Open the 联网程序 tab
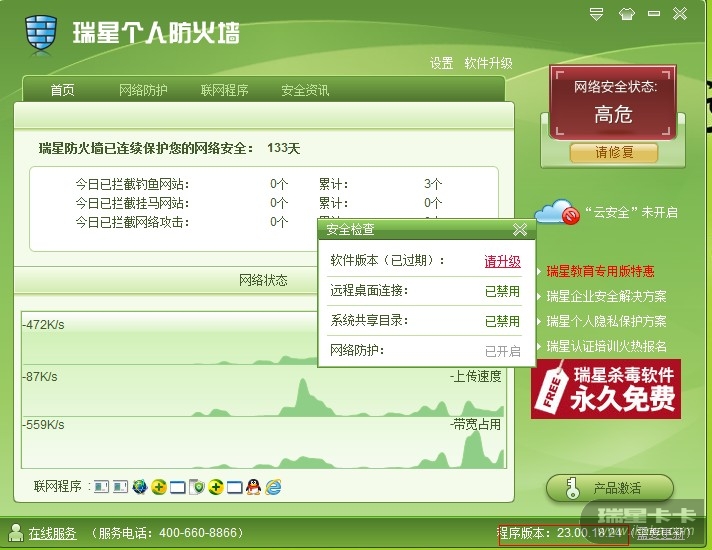This screenshot has width=712, height=550. coord(224,90)
